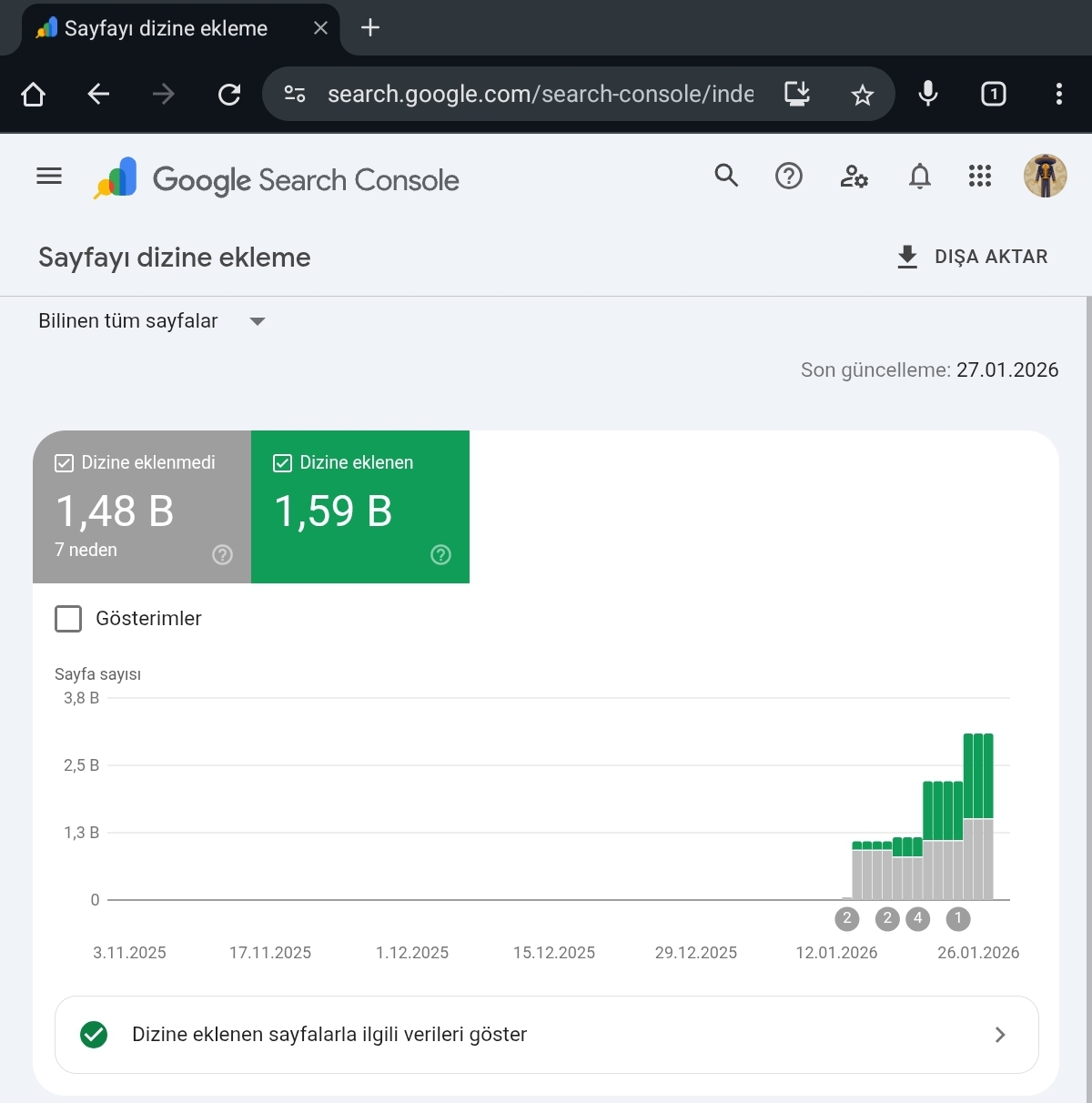Reload the current page
1092x1103 pixels.
(229, 94)
